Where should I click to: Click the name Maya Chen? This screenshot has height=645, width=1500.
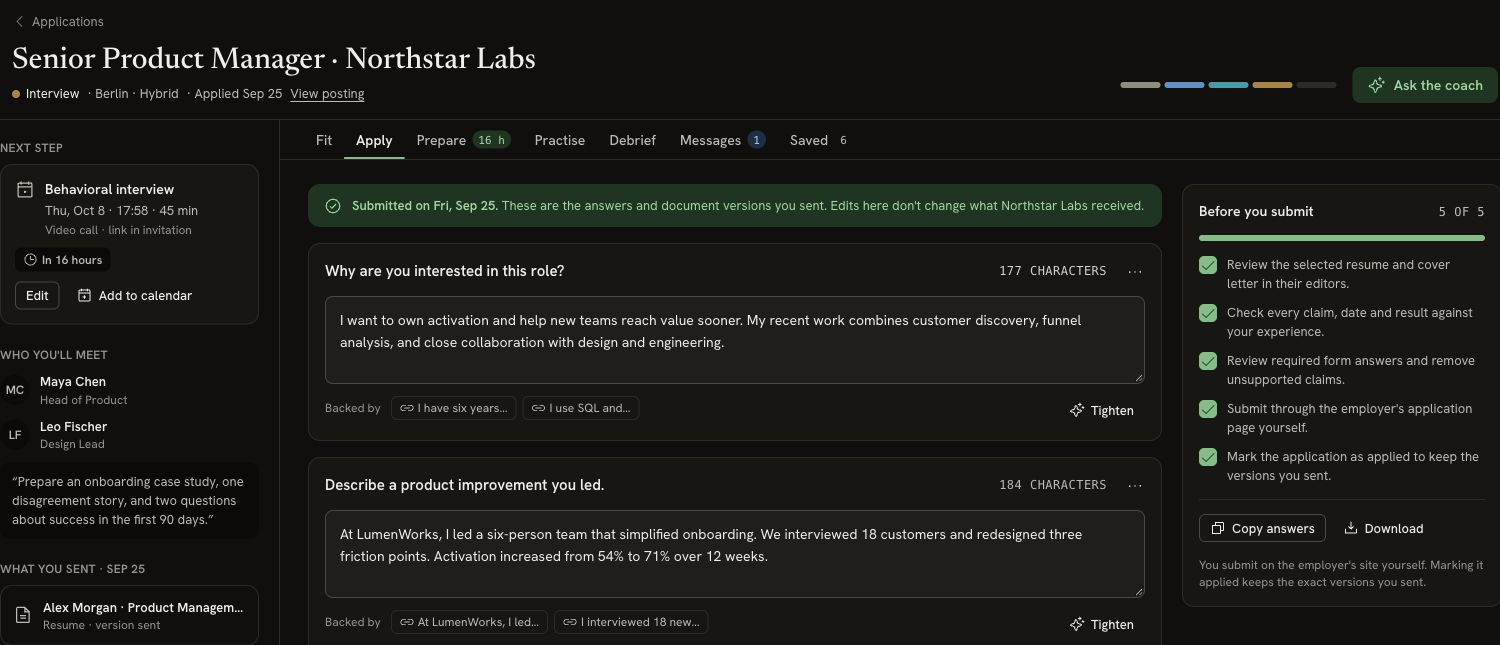73,382
